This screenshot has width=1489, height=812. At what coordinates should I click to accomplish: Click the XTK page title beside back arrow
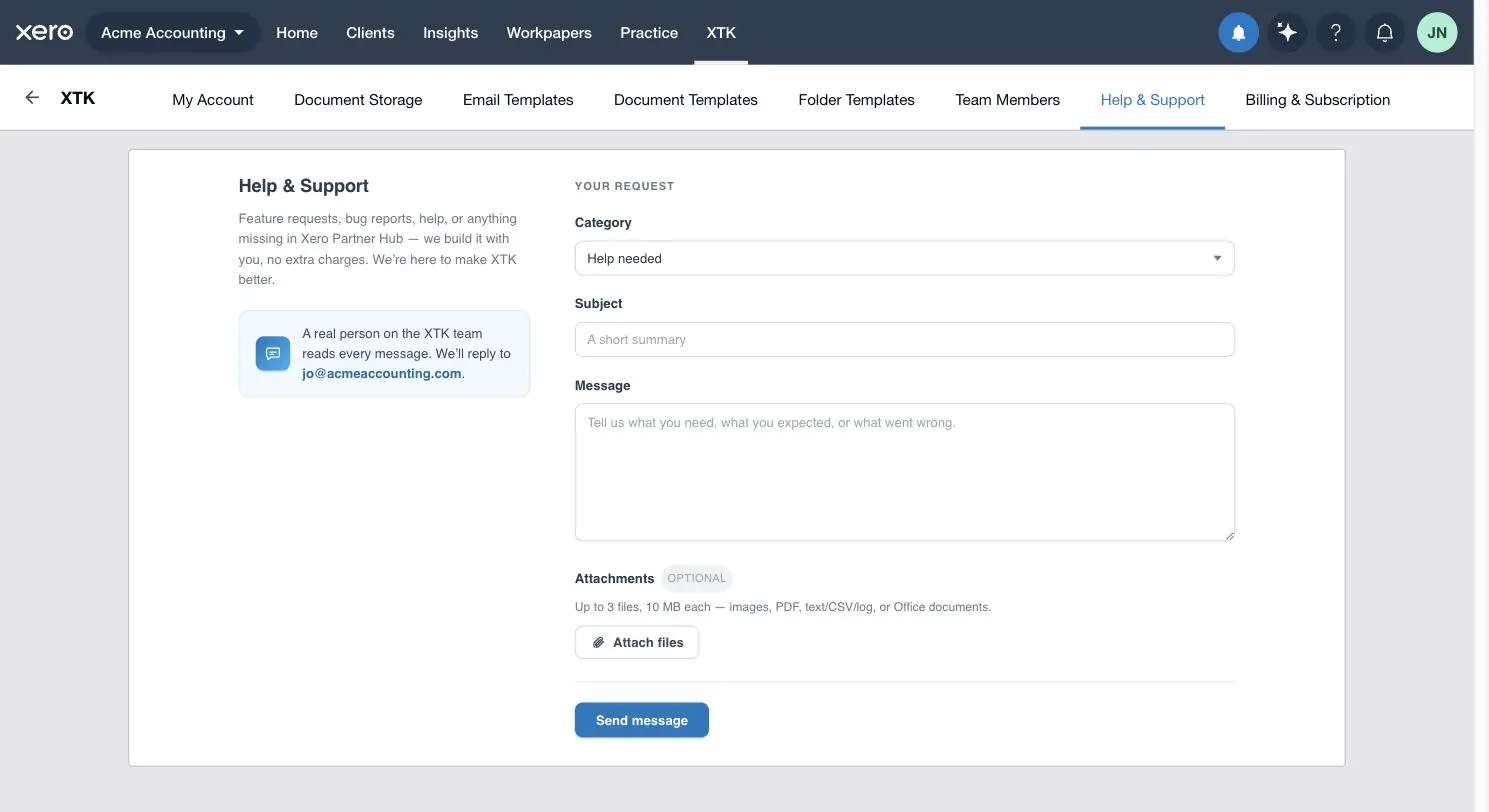(x=78, y=98)
